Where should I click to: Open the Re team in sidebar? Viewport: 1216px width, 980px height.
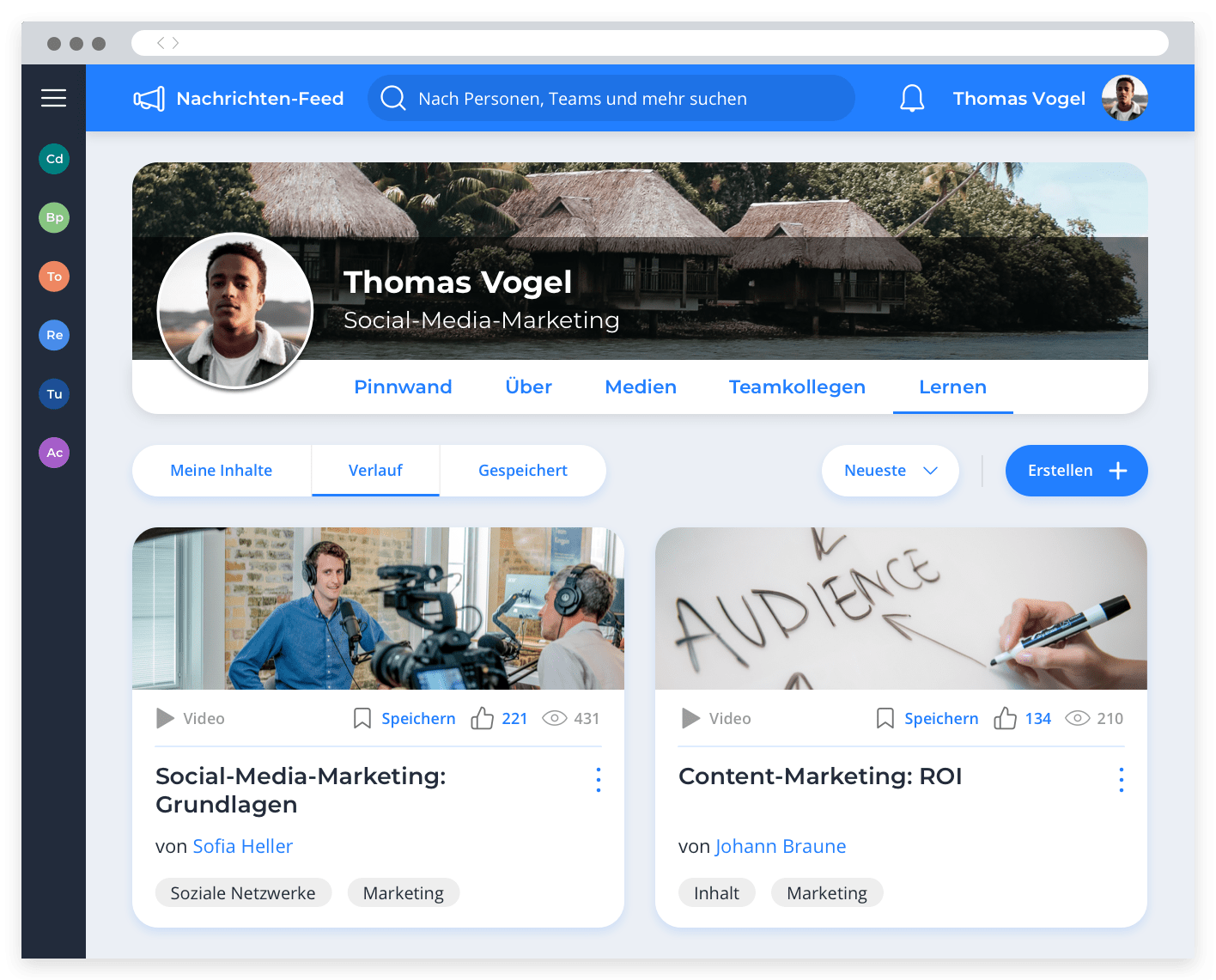[54, 335]
